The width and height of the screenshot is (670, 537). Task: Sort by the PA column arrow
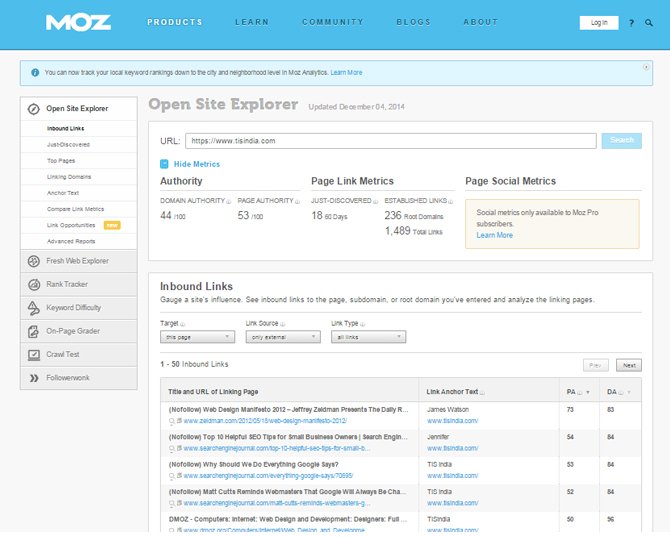pyautogui.click(x=588, y=392)
